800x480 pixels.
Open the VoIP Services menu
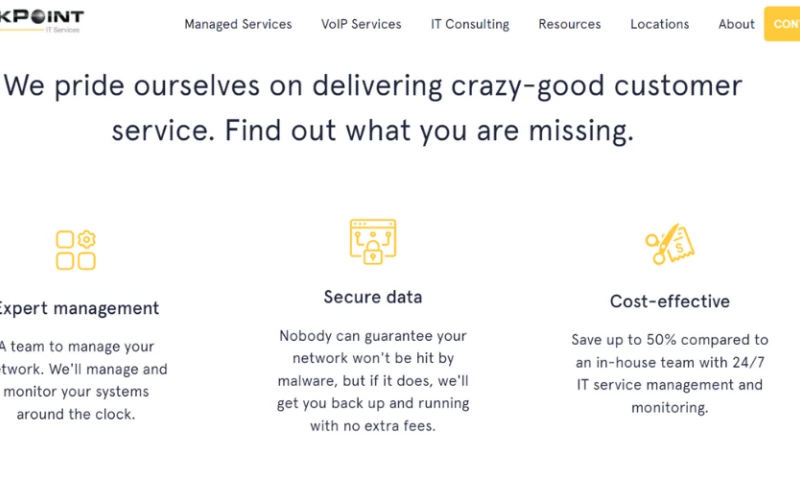[x=361, y=24]
